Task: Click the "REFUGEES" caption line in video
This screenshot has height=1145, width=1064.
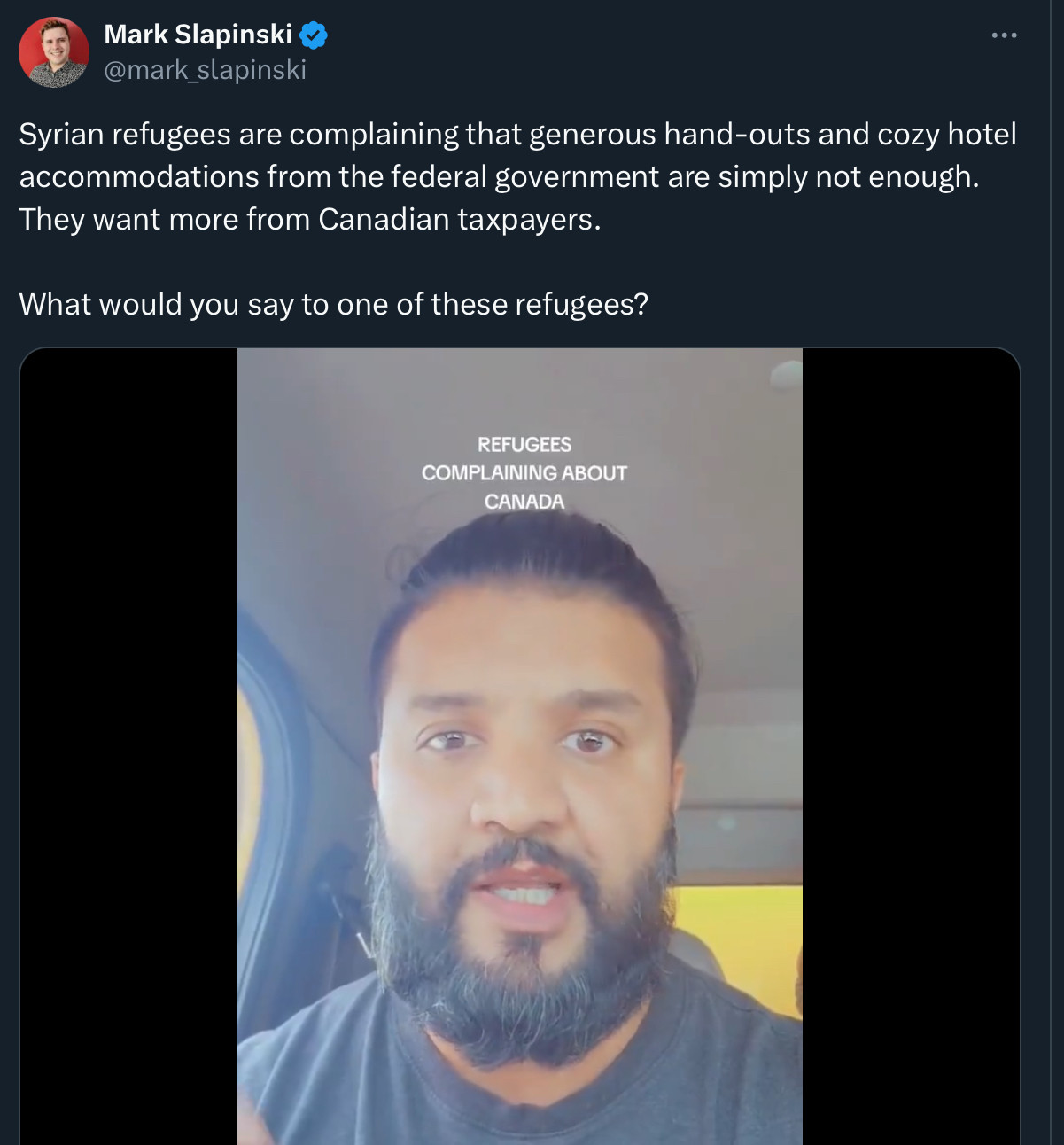Action: click(524, 445)
